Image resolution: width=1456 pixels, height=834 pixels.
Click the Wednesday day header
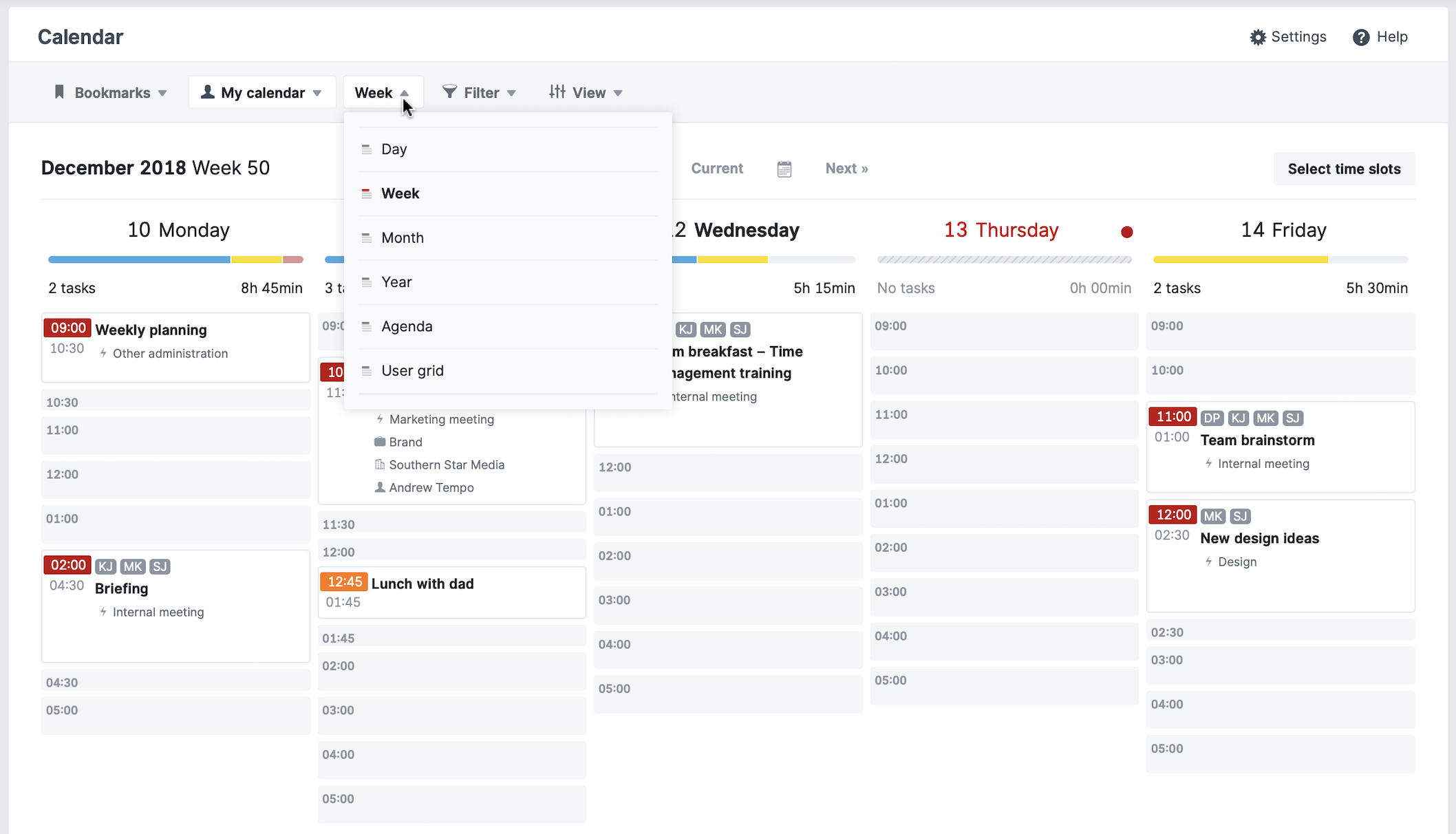[x=736, y=230]
